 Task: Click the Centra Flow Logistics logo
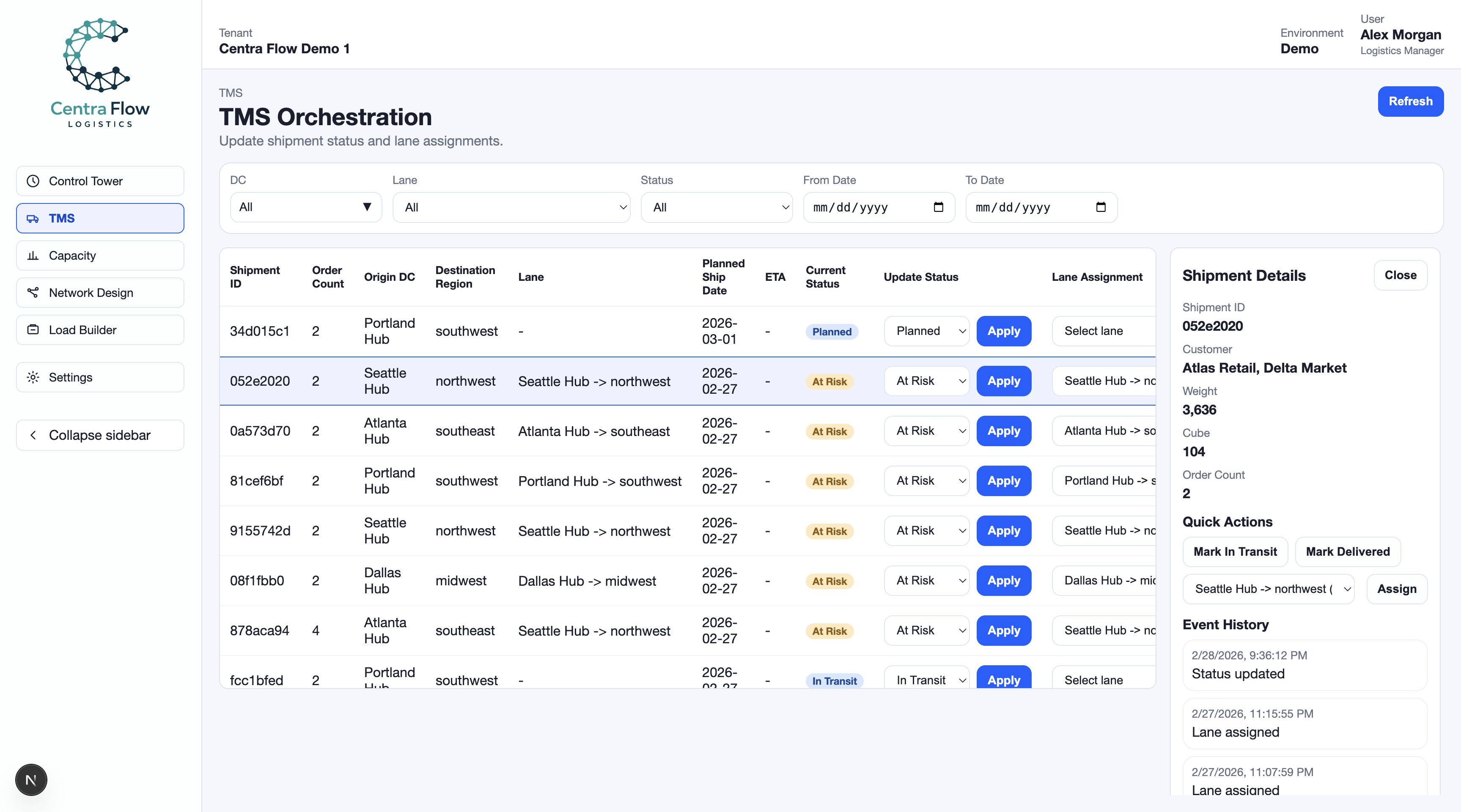(x=100, y=73)
